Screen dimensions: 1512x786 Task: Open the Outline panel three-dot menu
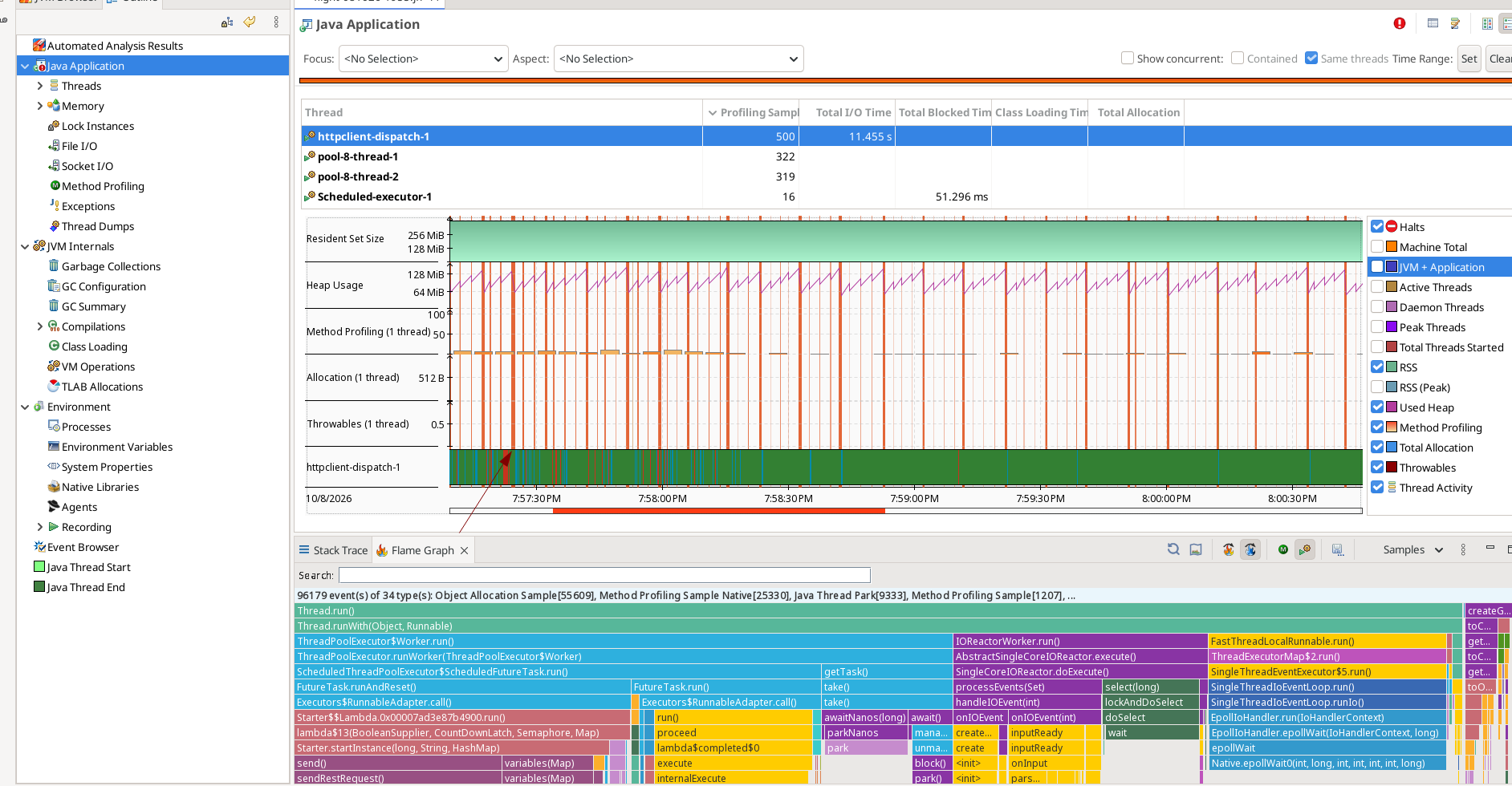pos(276,22)
